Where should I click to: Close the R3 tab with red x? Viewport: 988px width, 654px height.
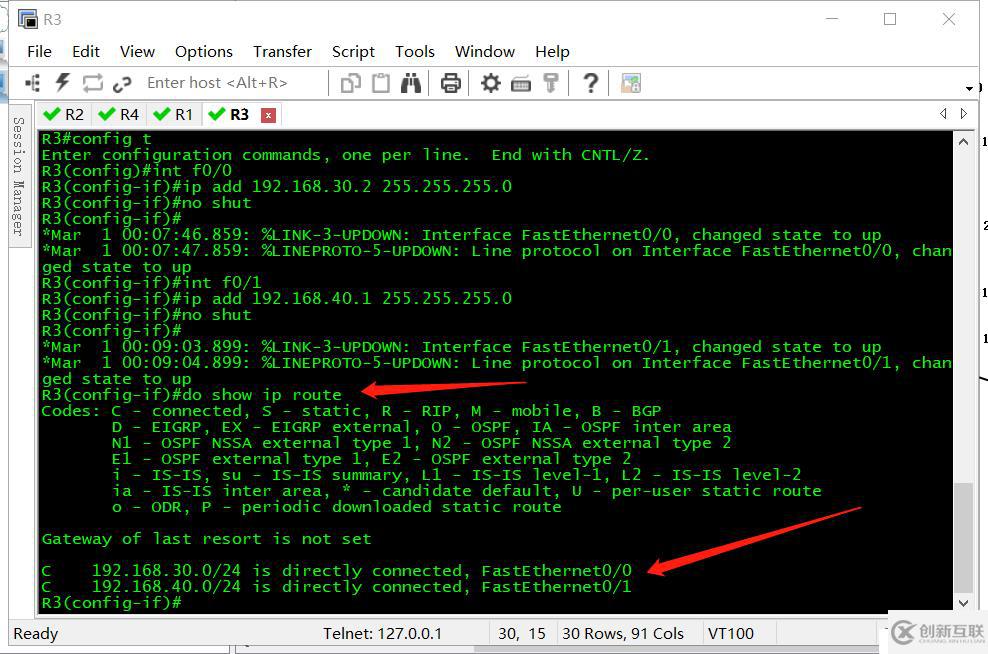coord(268,115)
